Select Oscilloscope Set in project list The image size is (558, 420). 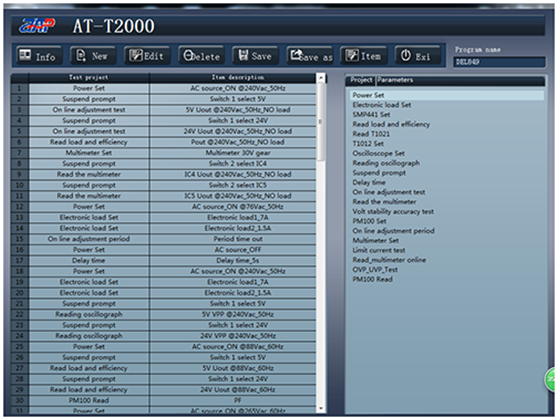click(x=378, y=153)
